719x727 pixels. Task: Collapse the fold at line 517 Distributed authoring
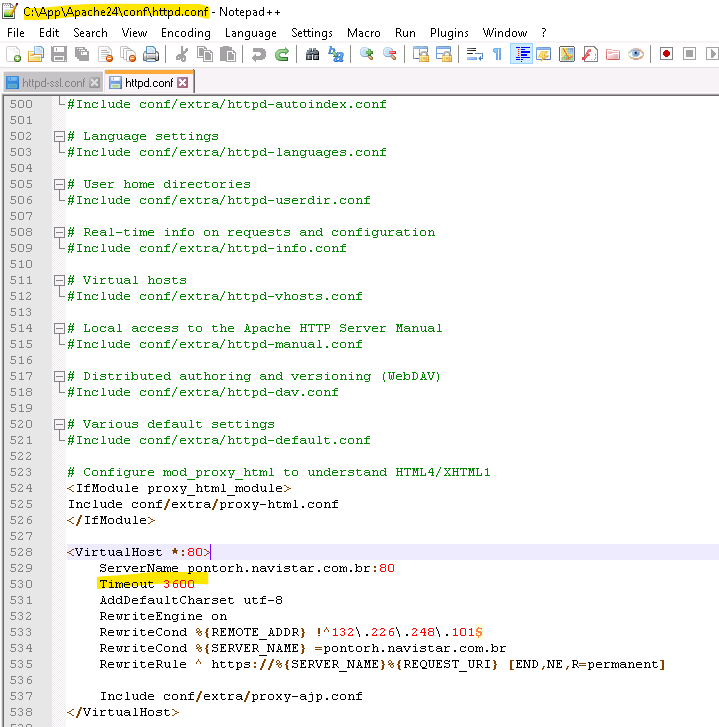[59, 376]
